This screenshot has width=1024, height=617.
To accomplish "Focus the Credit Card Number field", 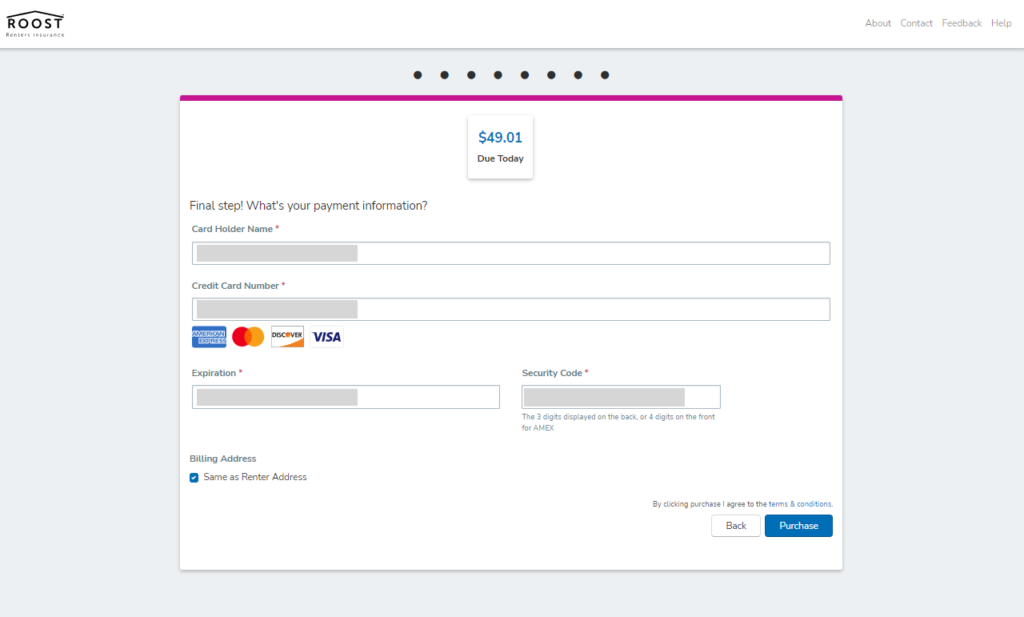I will pyautogui.click(x=511, y=309).
